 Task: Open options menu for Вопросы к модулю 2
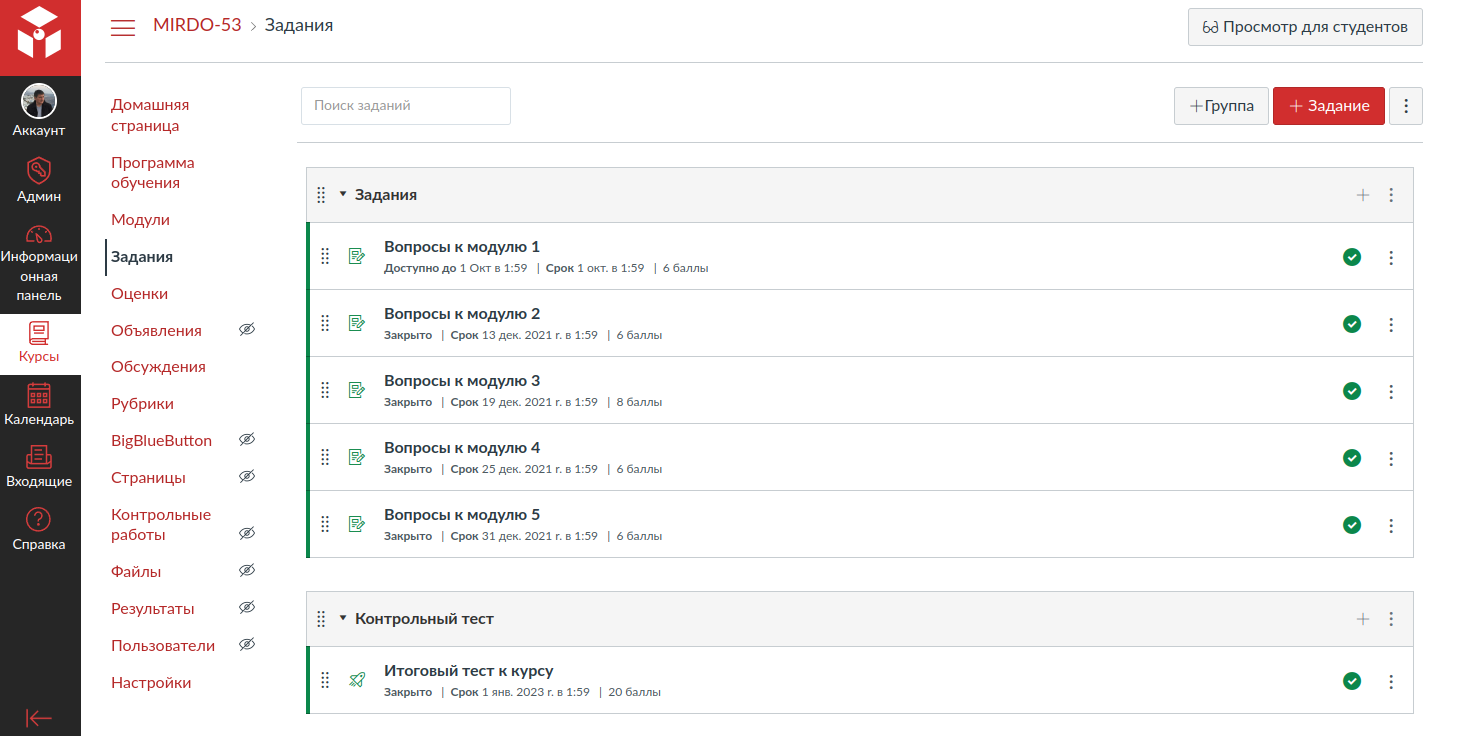[x=1391, y=324]
